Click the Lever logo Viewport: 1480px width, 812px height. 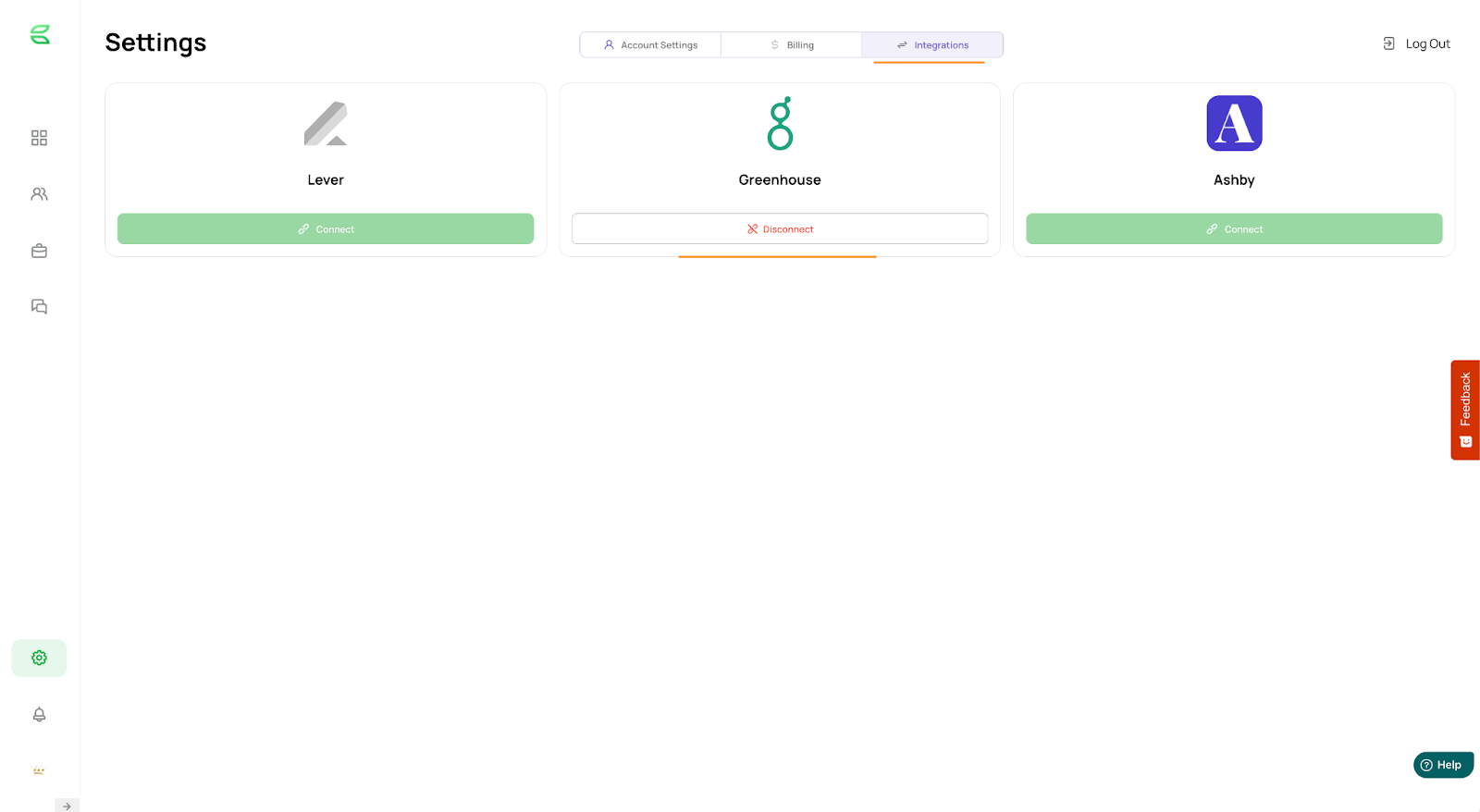click(x=326, y=124)
